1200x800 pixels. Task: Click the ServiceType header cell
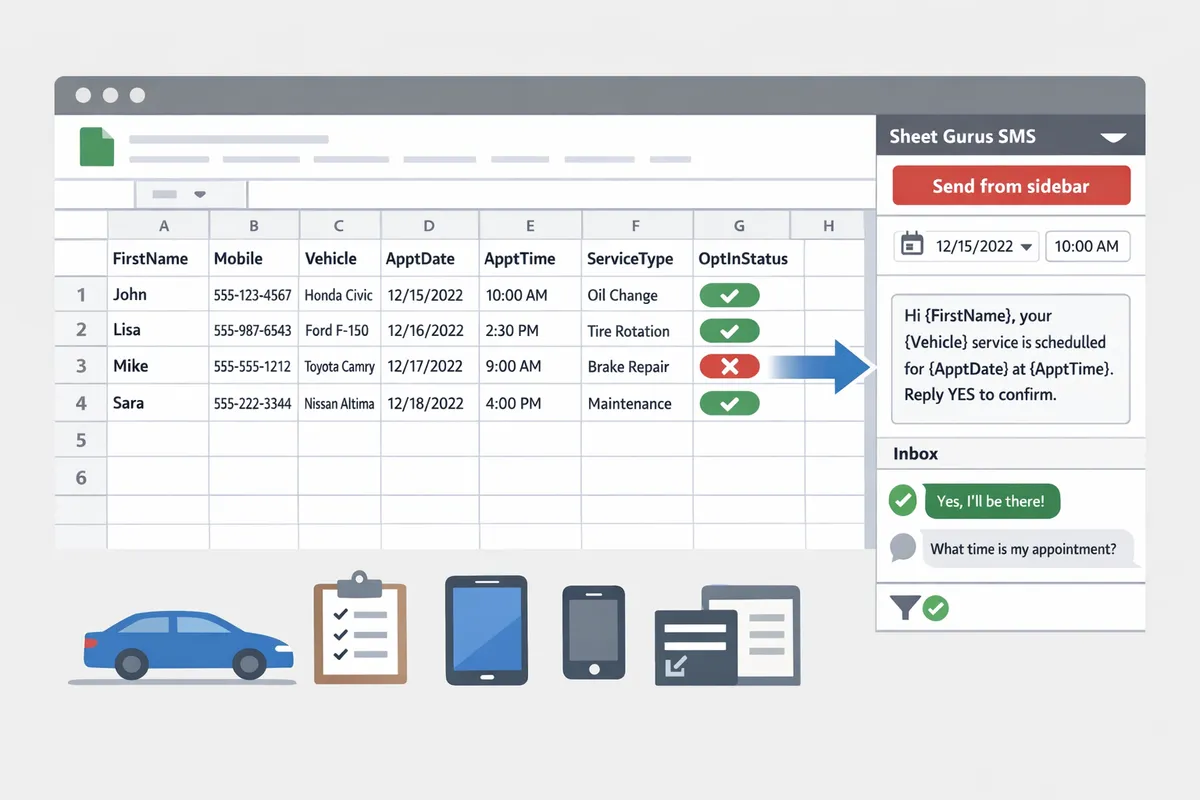[x=636, y=258]
